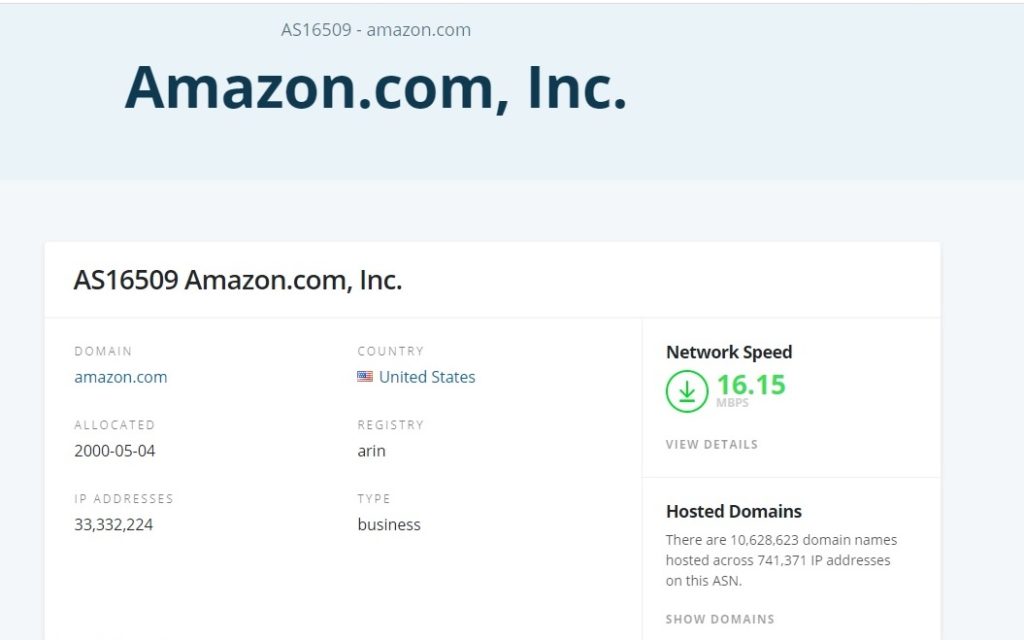Click the Network Speed heading
This screenshot has height=640, width=1024.
(x=728, y=352)
